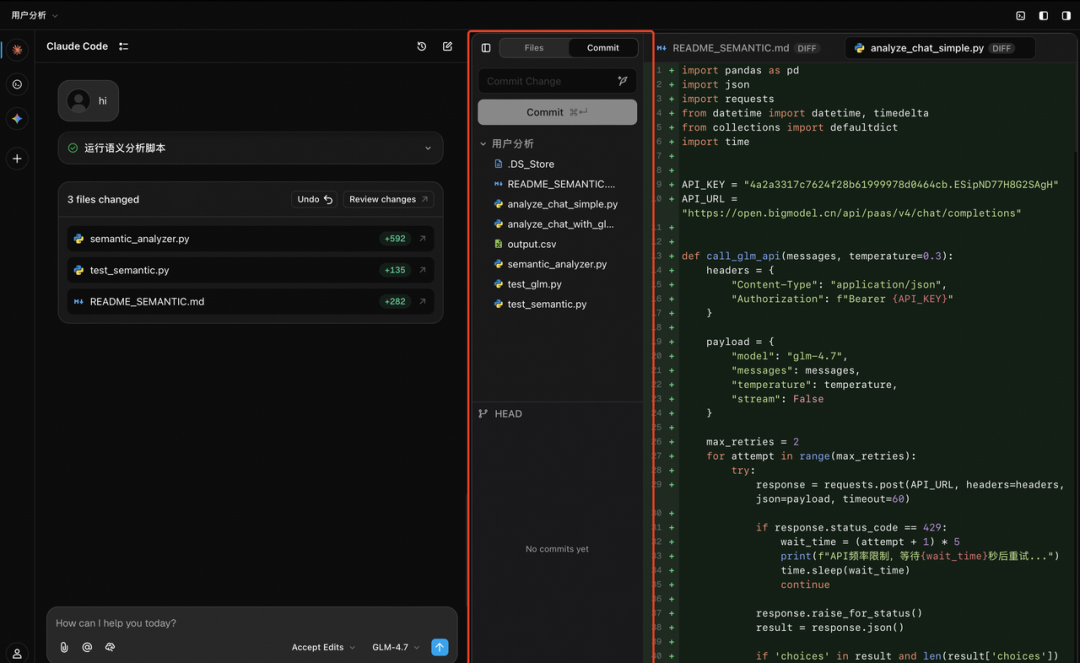
Task: Mention context with the @ icon
Action: point(87,647)
